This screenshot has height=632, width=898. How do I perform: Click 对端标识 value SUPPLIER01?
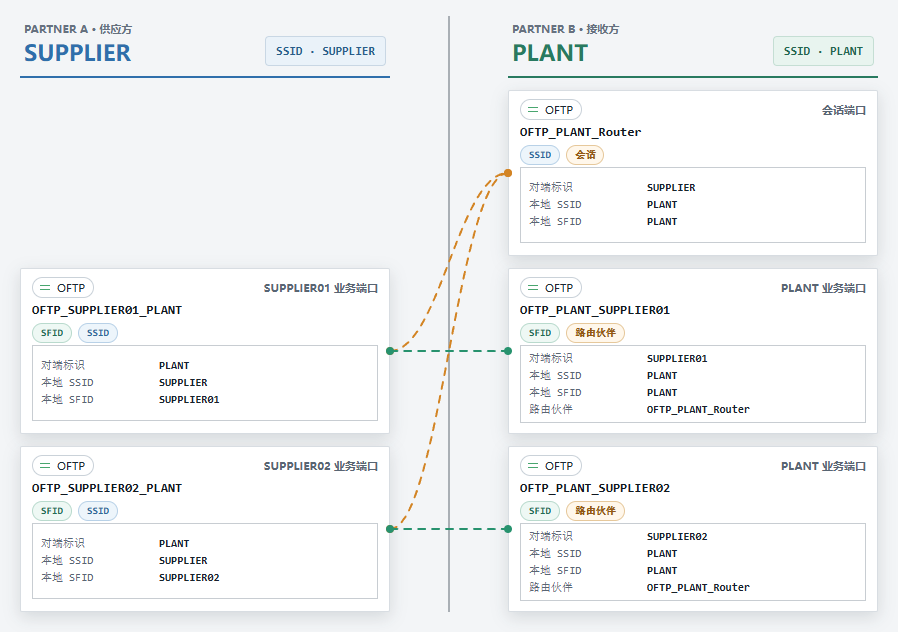(677, 359)
